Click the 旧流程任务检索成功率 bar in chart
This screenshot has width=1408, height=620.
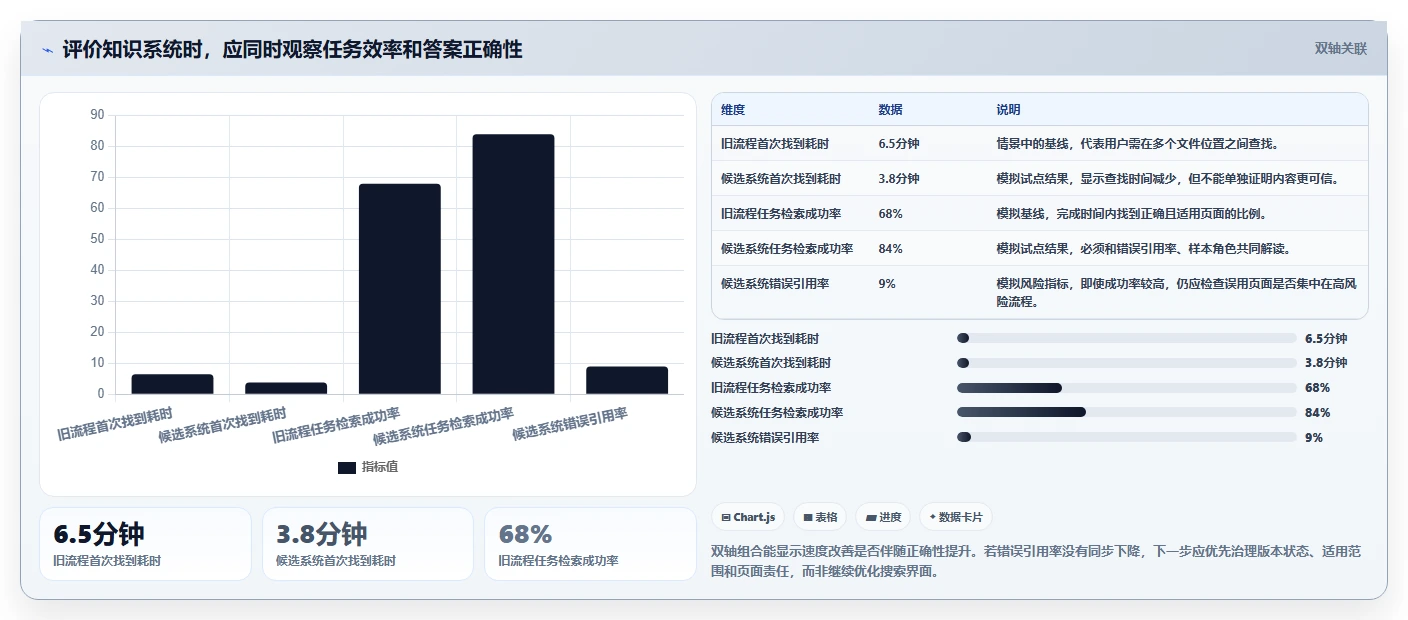click(x=400, y=289)
